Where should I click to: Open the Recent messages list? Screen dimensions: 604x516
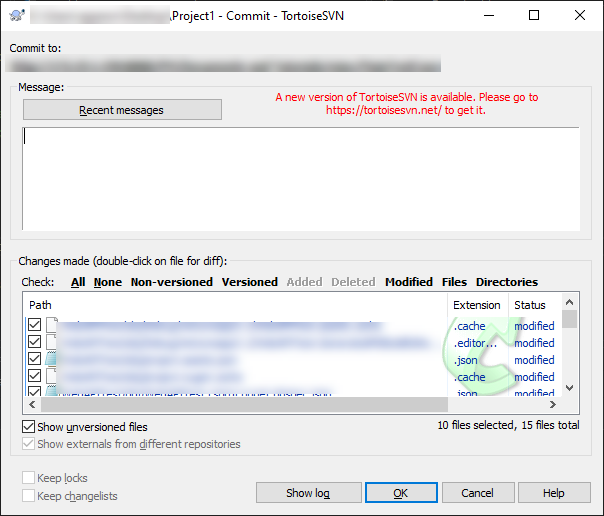point(122,110)
